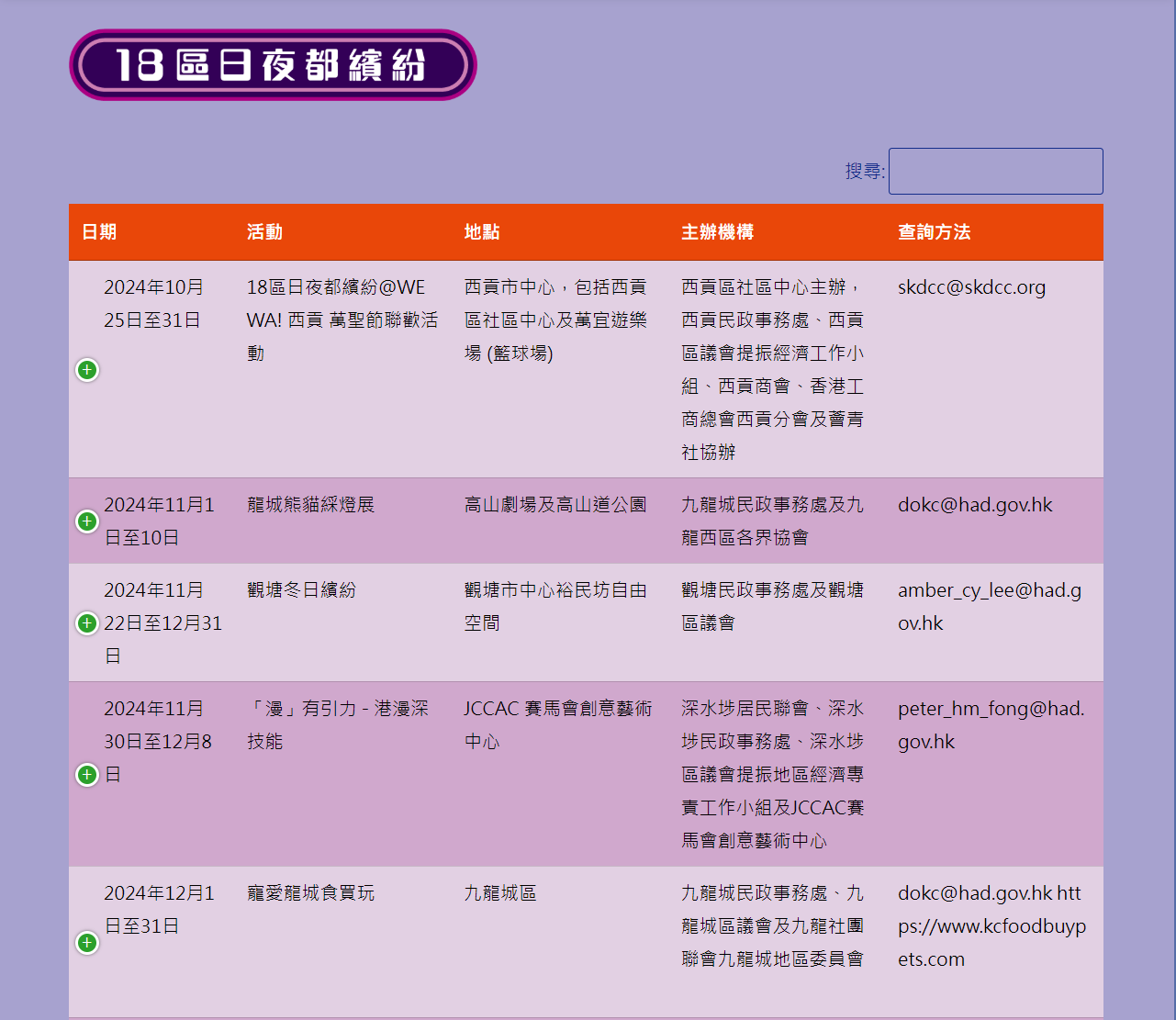
Task: Click the 查詢方法 column header
Action: tap(934, 232)
